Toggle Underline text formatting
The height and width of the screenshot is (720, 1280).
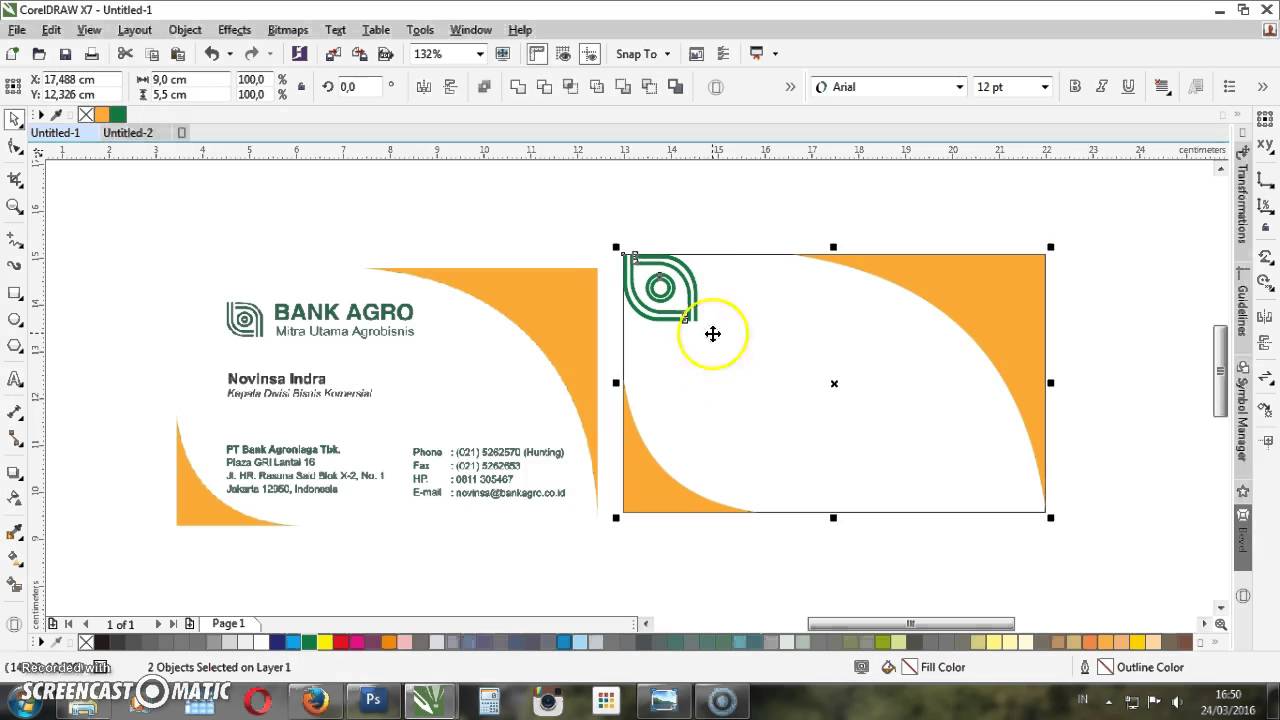[1127, 87]
